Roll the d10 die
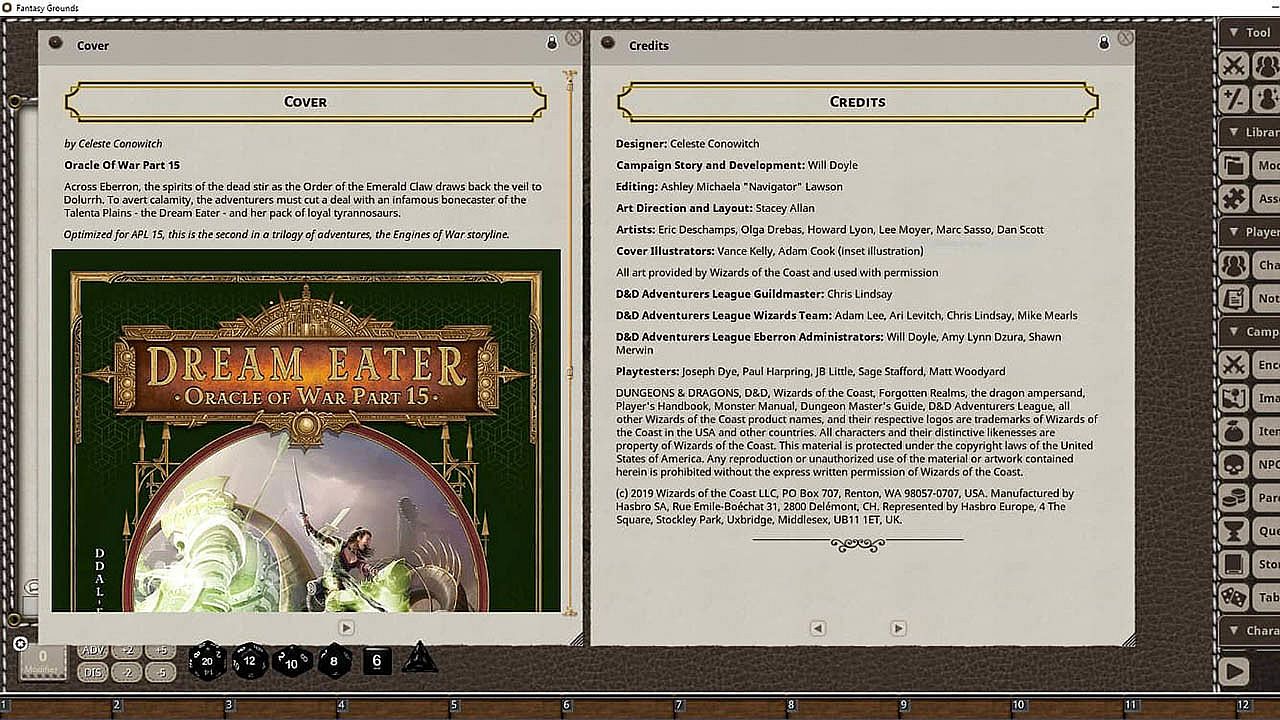Screen dimensions: 1280x720 (x=292, y=660)
